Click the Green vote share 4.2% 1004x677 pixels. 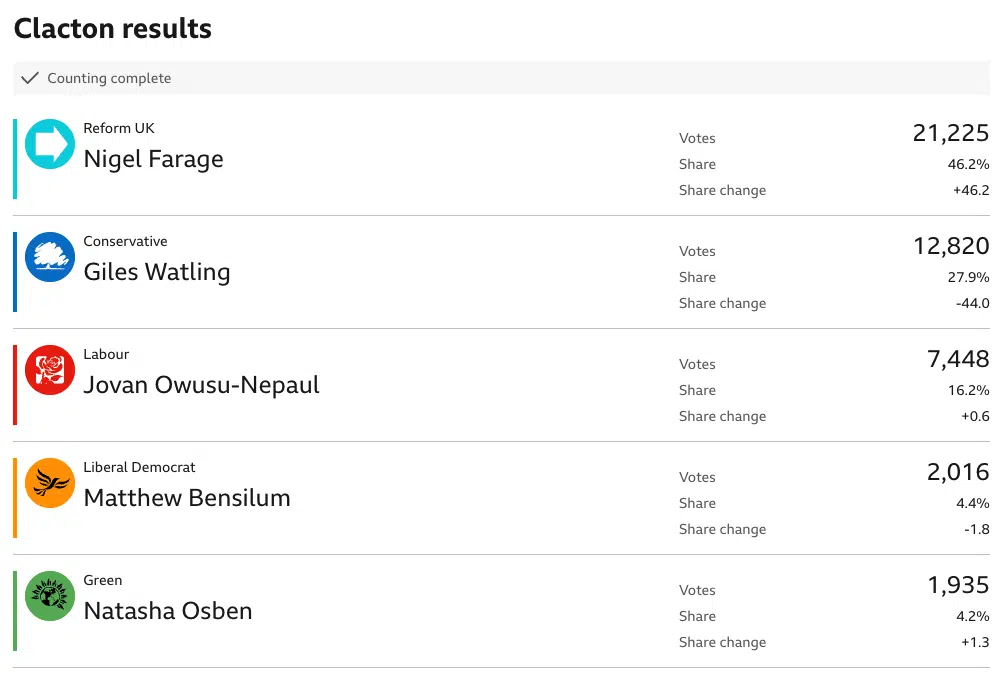click(973, 616)
